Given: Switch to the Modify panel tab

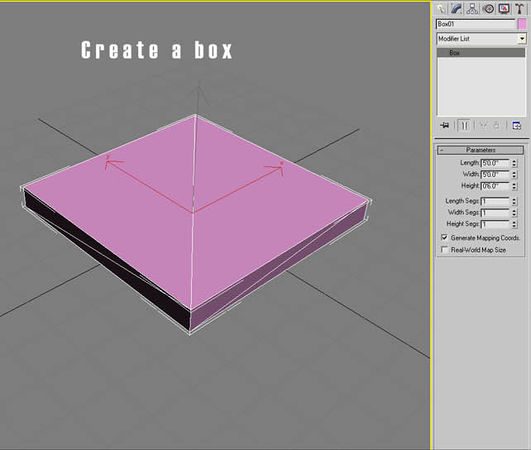Looking at the screenshot, I should (456, 8).
